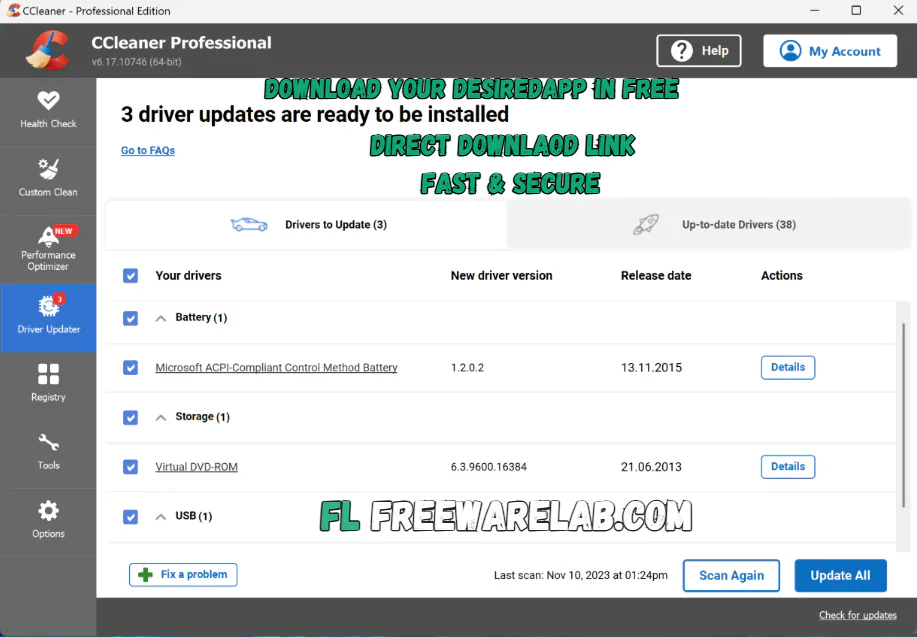Open CCleaner Options
The height and width of the screenshot is (637, 917).
[47, 521]
